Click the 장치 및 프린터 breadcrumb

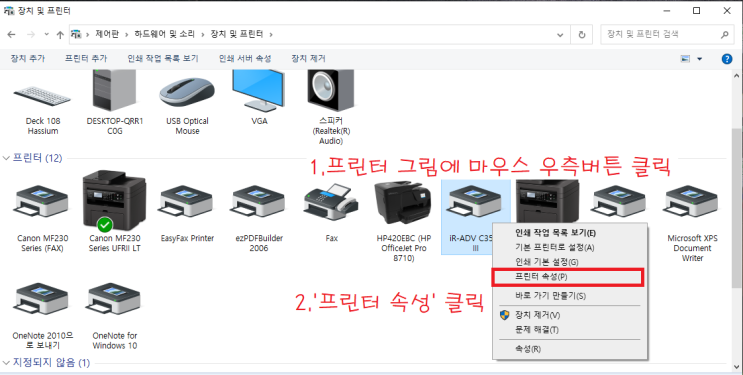click(236, 34)
